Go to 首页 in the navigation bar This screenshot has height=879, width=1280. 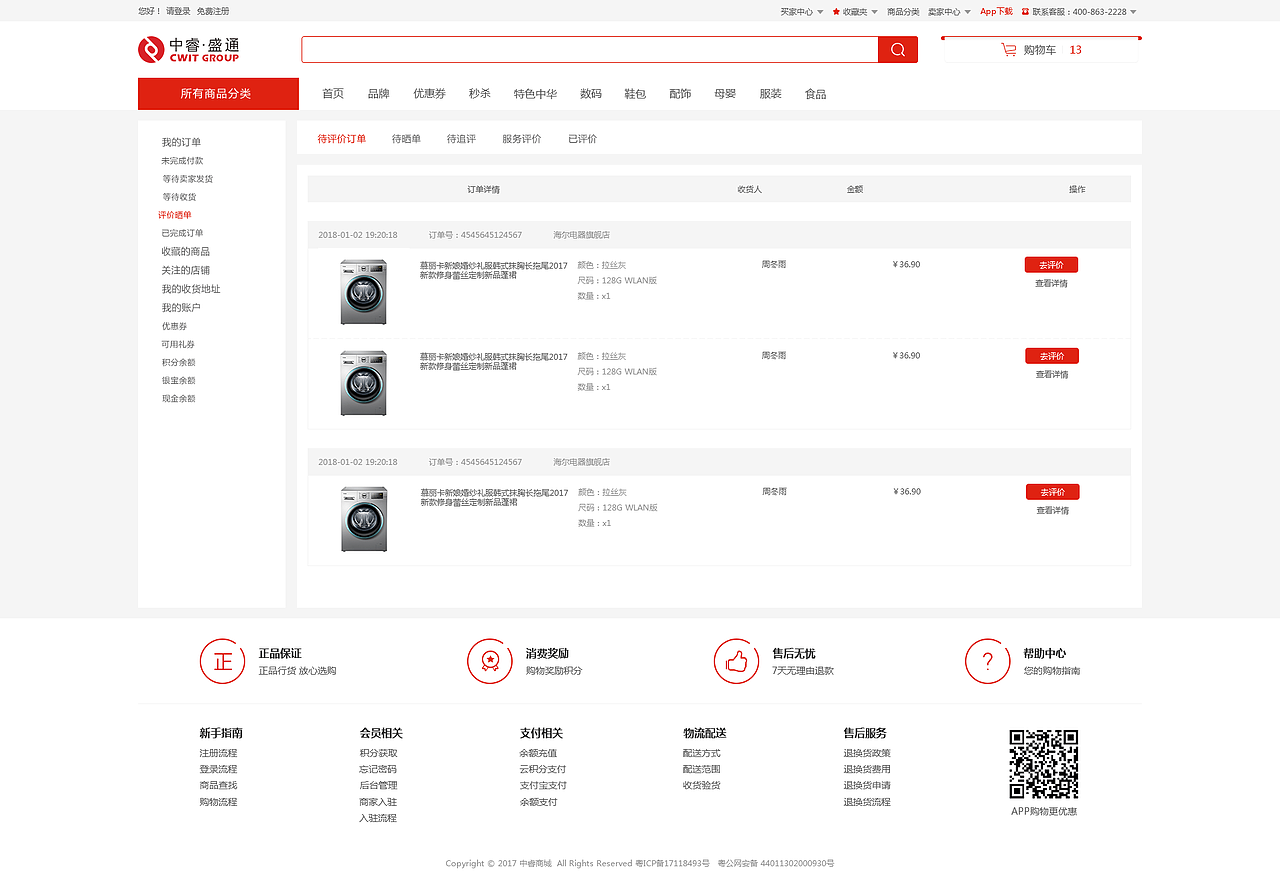click(x=333, y=94)
